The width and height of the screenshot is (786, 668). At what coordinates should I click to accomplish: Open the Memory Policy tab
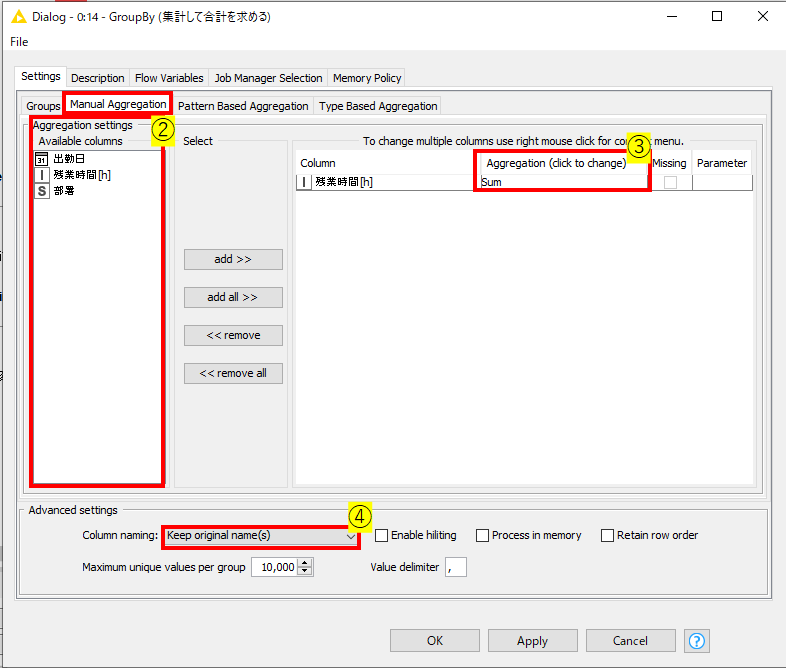tap(367, 78)
